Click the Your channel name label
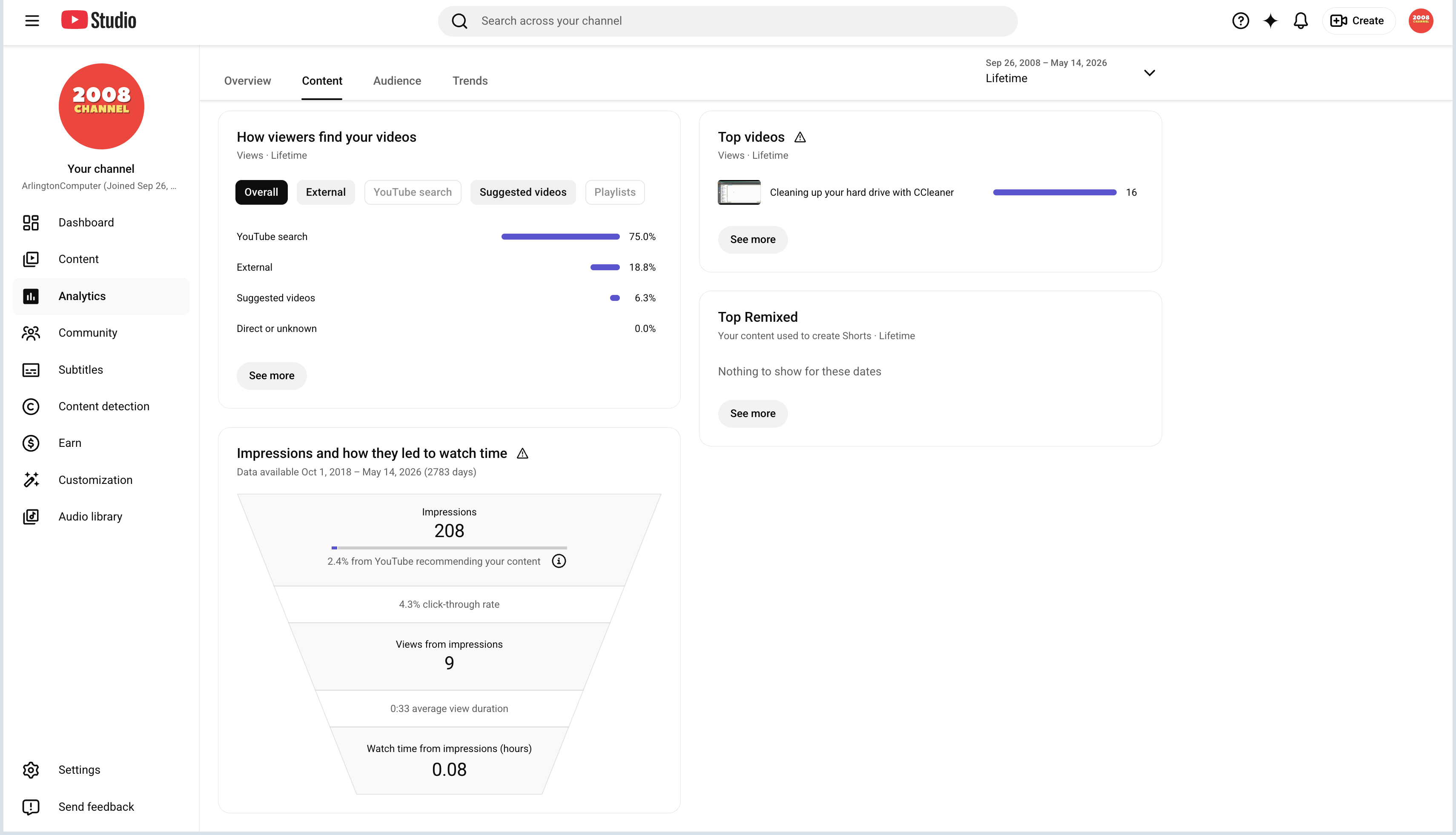 click(101, 169)
